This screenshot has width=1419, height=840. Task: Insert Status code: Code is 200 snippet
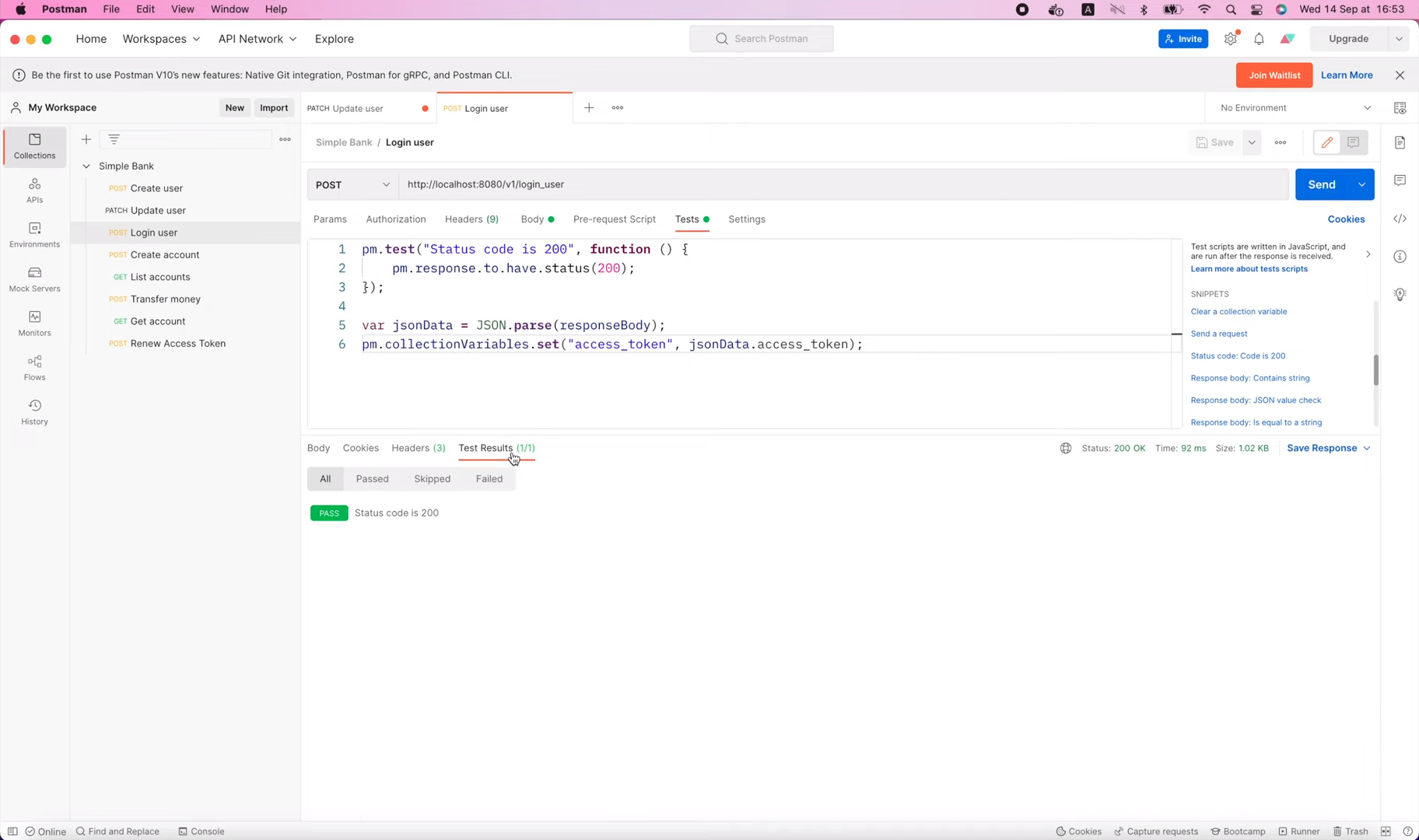coord(1238,356)
